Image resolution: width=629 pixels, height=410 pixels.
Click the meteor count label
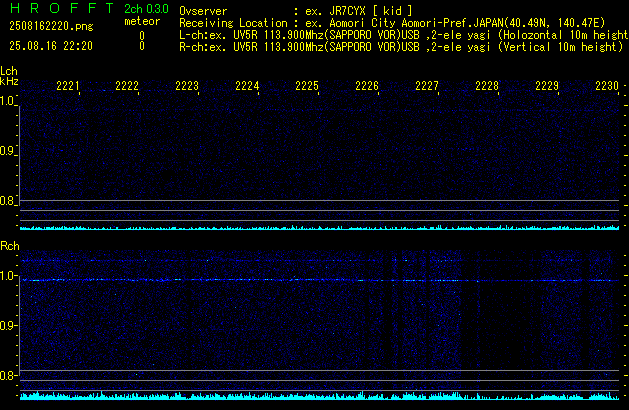[x=142, y=21]
